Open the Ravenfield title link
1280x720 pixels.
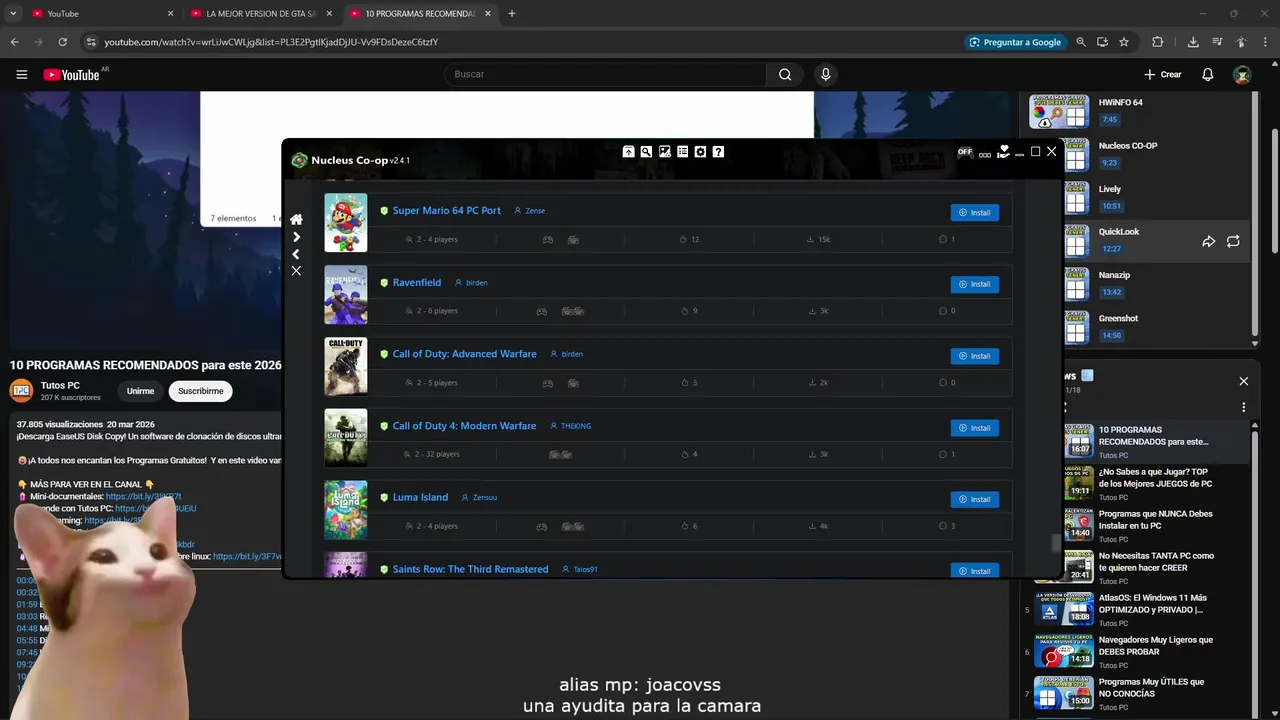(416, 283)
